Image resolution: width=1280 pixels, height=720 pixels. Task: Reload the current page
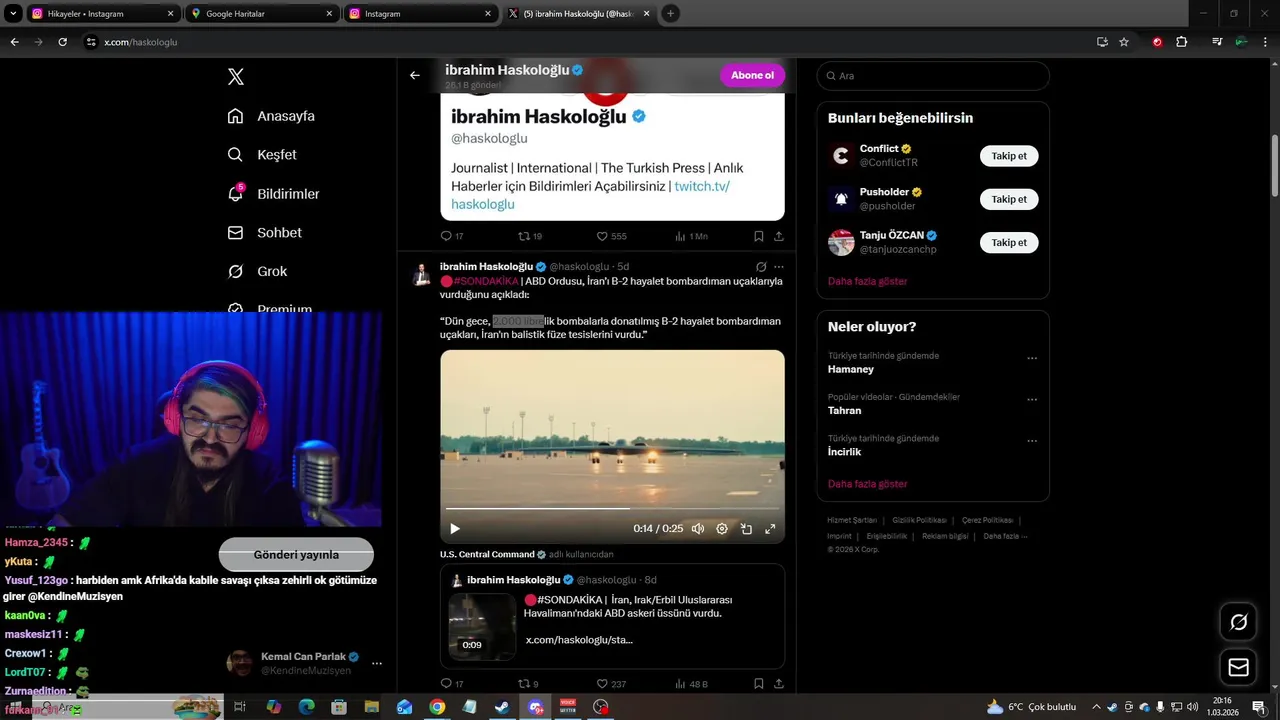tap(62, 42)
